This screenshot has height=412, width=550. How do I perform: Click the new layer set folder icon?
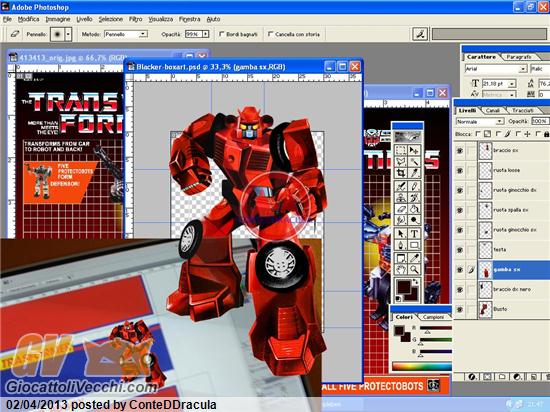click(x=502, y=377)
